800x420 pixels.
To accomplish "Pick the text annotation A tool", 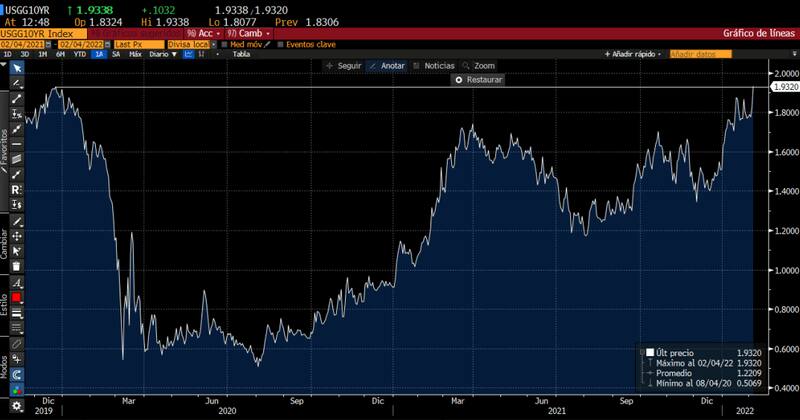I will [x=16, y=283].
